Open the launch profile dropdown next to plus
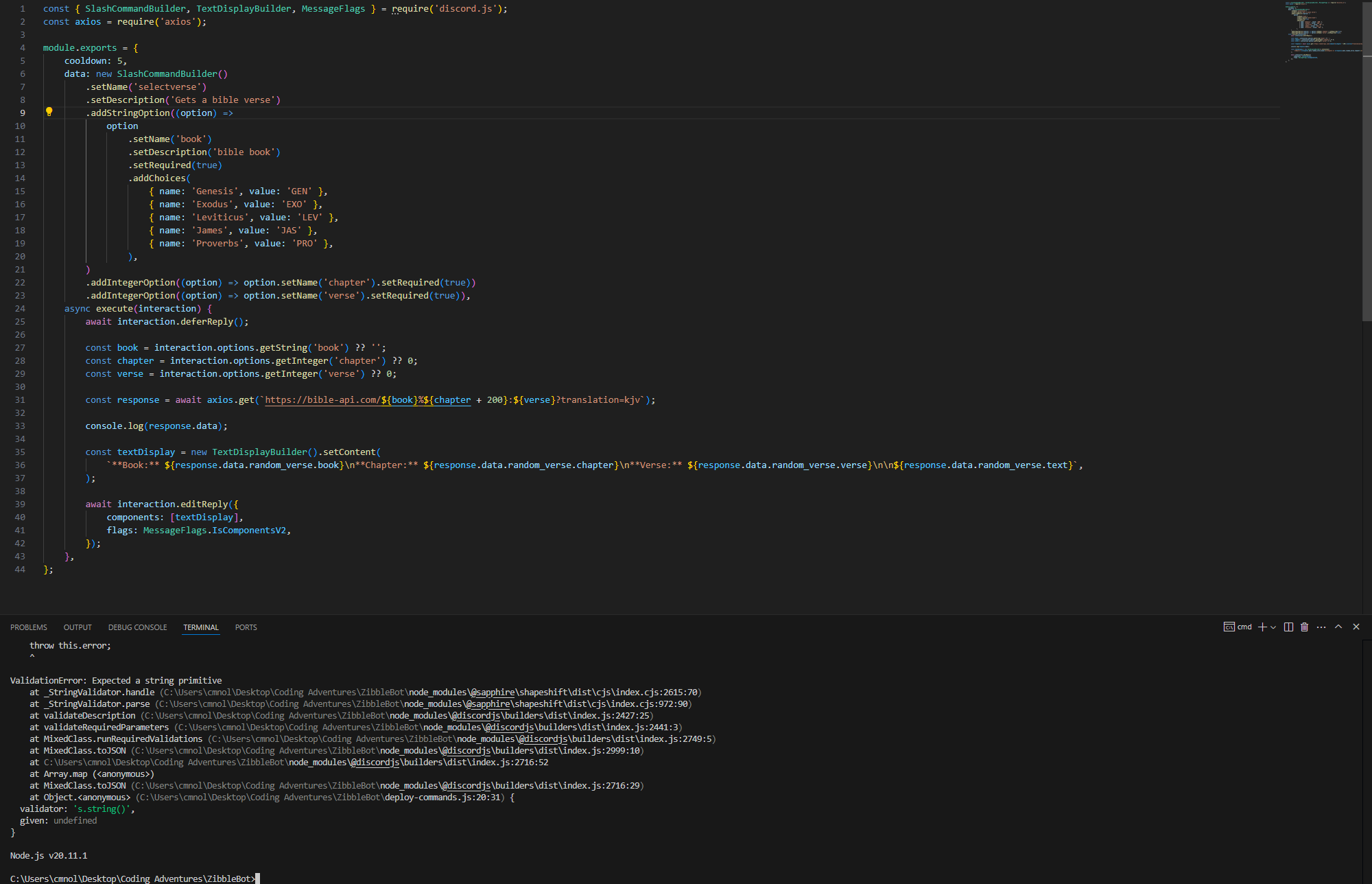The width and height of the screenshot is (1372, 884). [x=1273, y=627]
